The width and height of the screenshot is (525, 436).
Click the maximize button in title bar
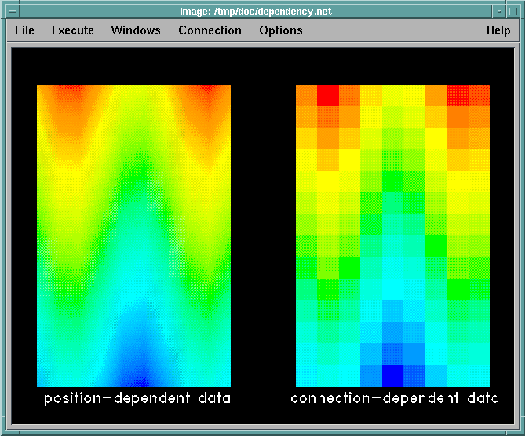tap(512, 12)
